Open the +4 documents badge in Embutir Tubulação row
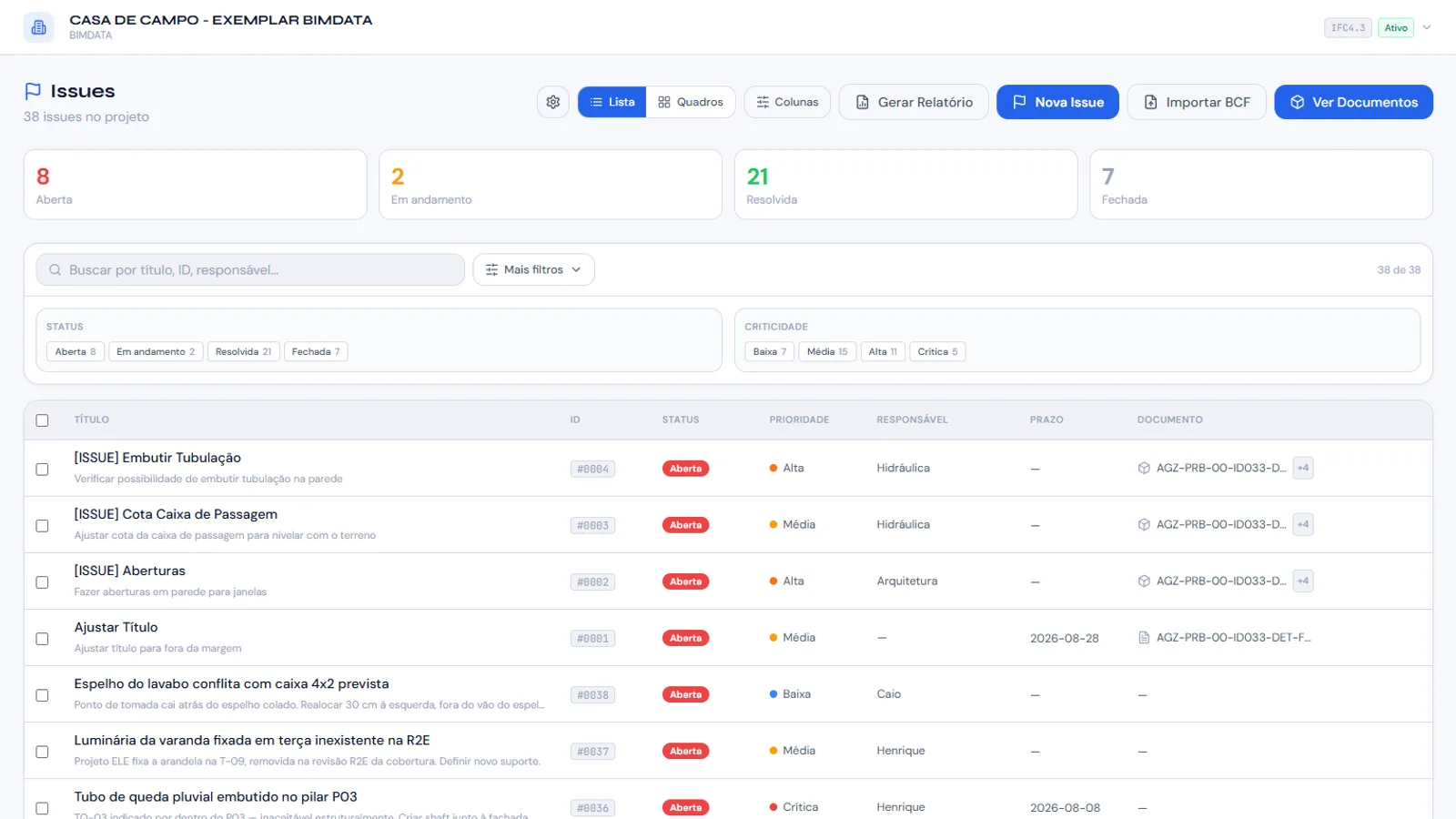1456x819 pixels. 1303,468
